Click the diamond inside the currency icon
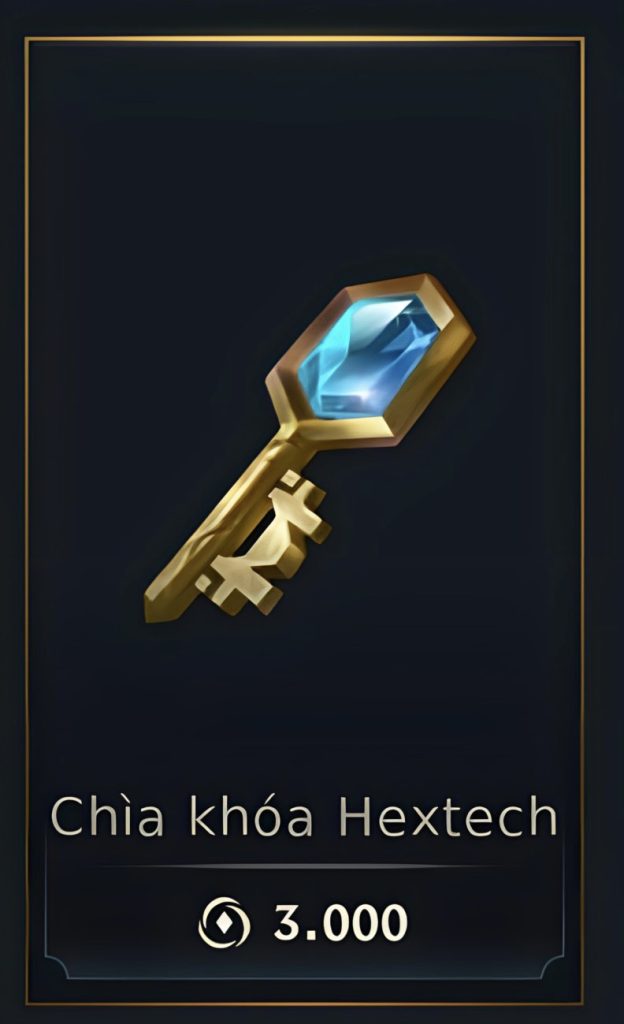The image size is (624, 1024). (x=224, y=923)
